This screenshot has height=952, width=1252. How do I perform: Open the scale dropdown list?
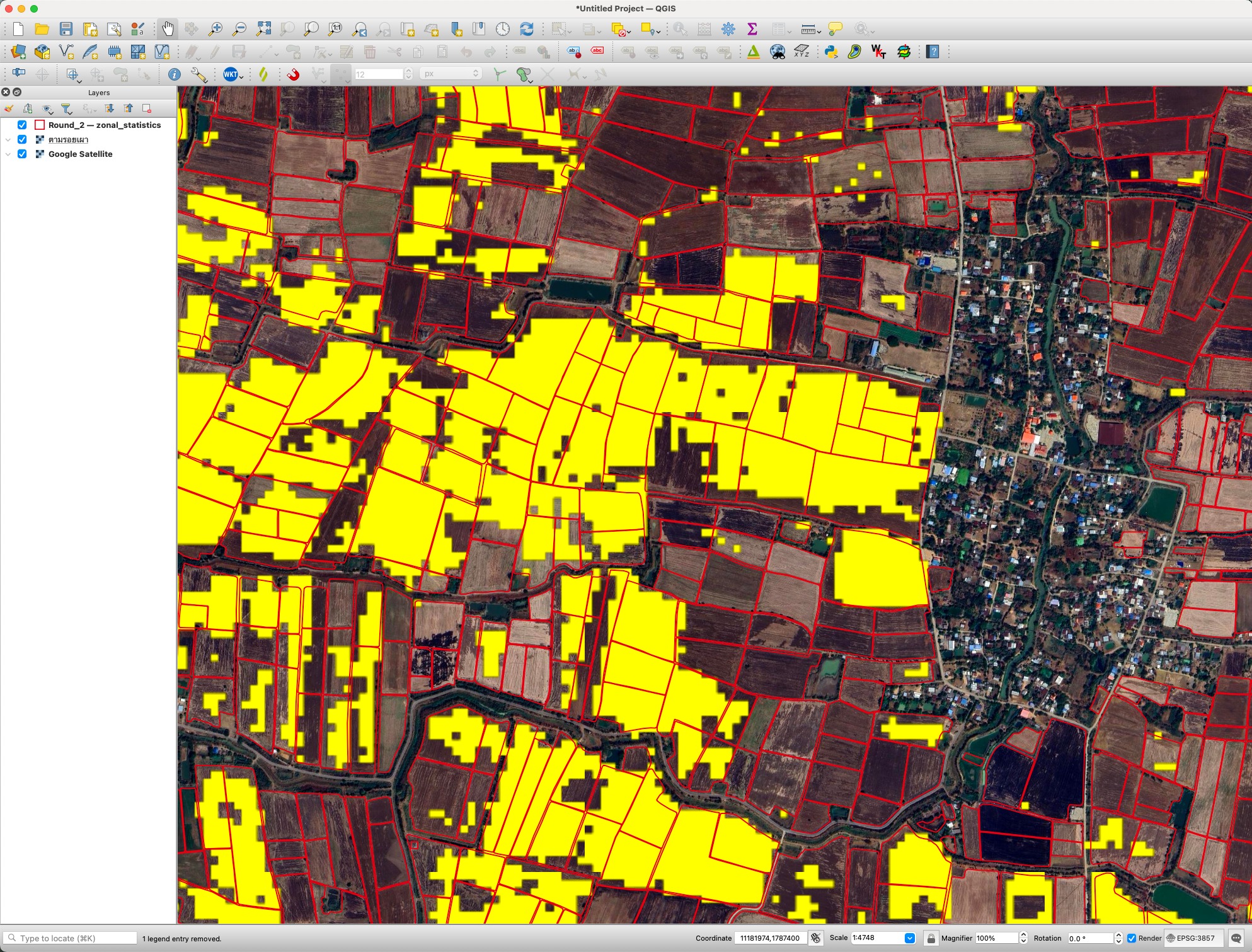click(910, 938)
